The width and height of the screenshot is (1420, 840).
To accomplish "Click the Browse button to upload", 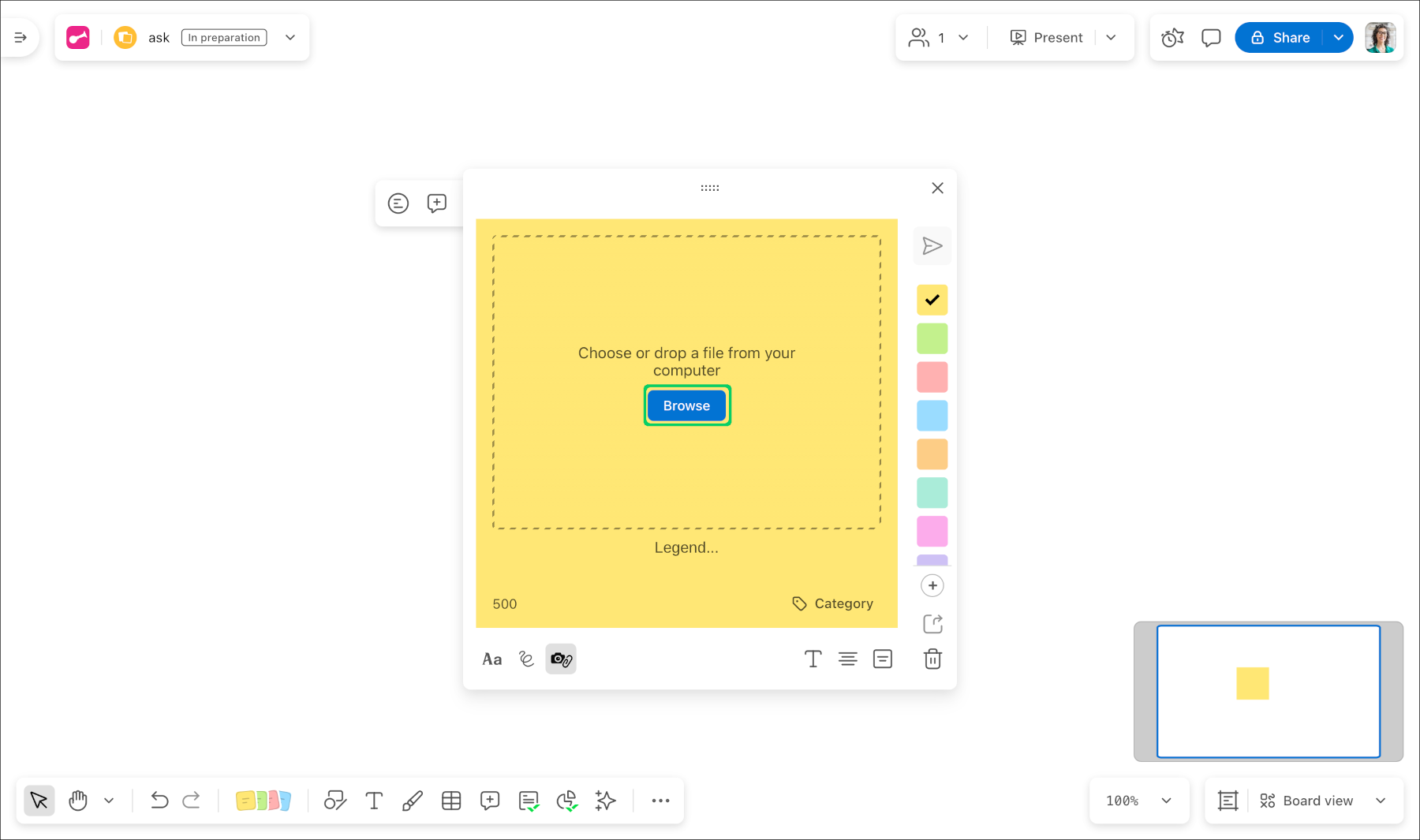I will [x=686, y=405].
